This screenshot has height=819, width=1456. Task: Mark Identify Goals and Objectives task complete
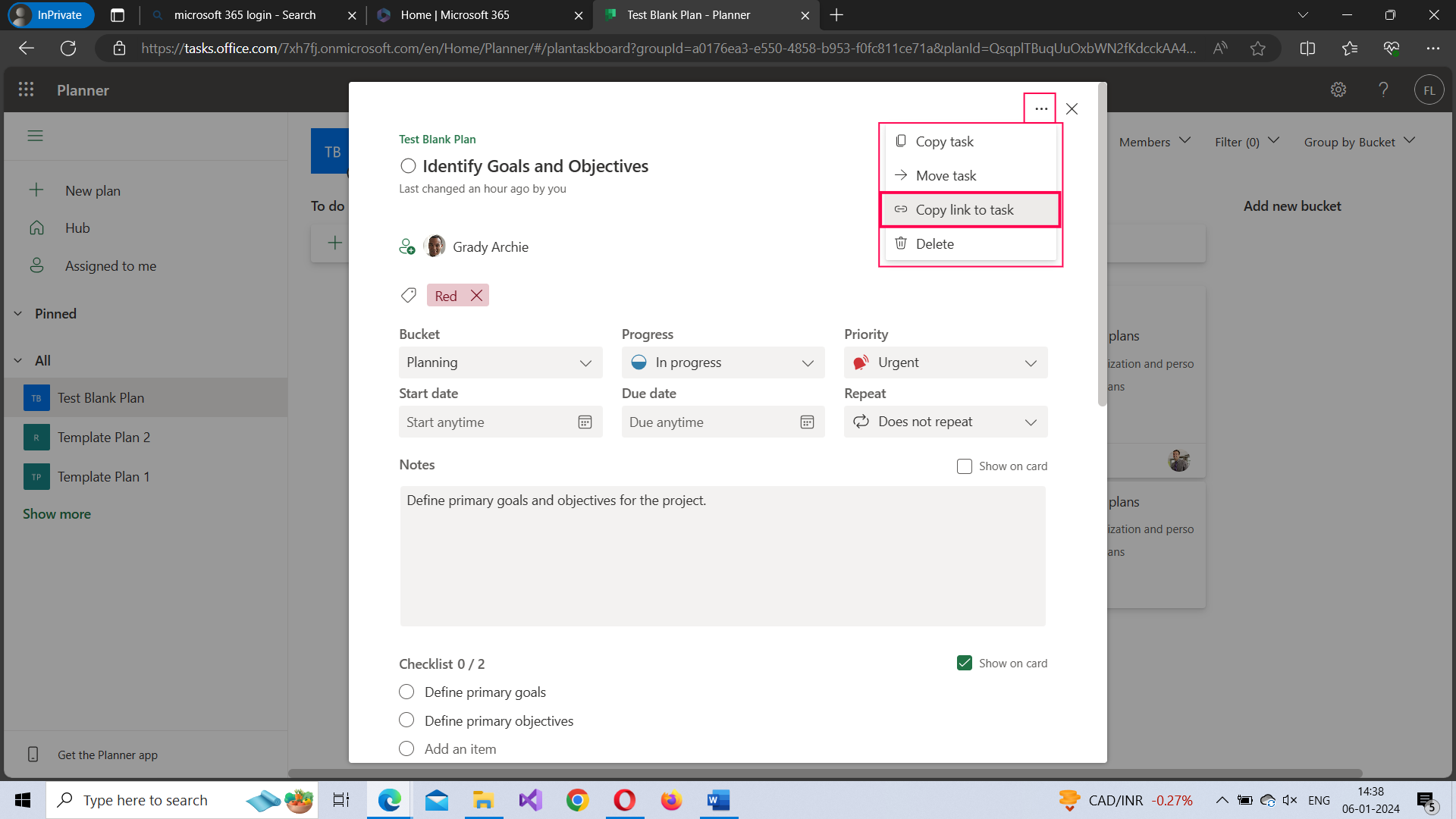click(x=408, y=165)
